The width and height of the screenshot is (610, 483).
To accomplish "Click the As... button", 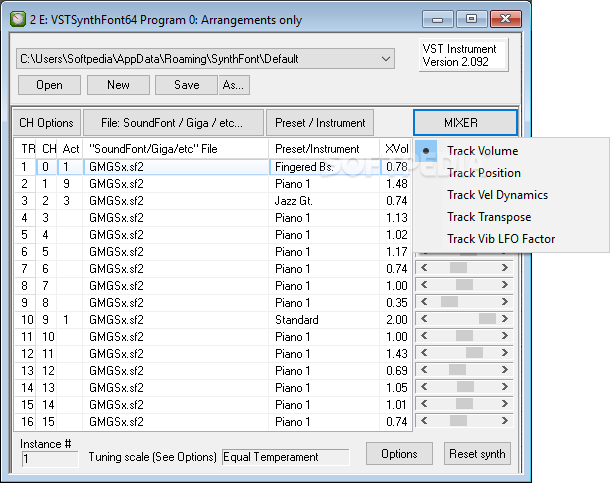I will tap(233, 85).
